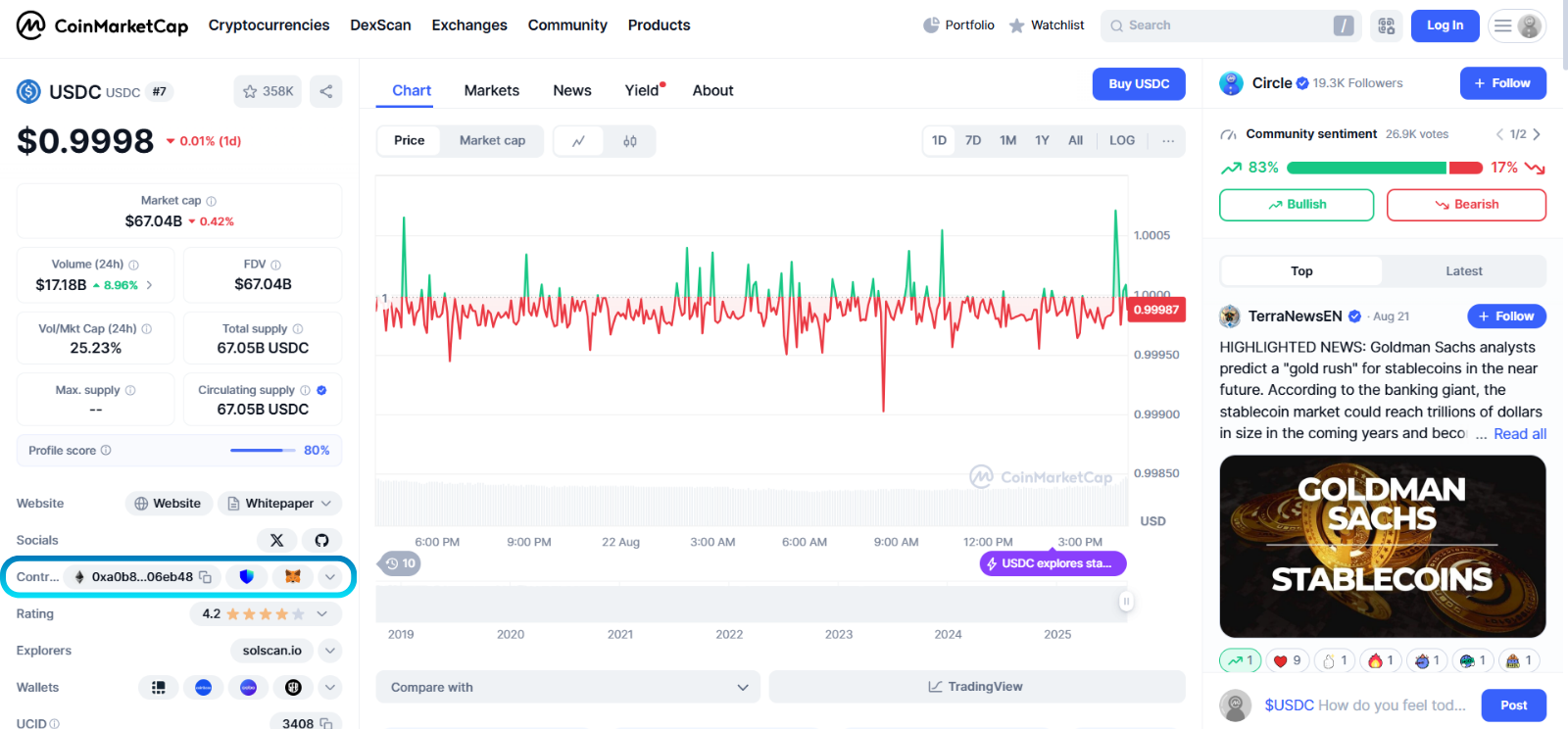
Task: Switch to the About tab
Action: [x=712, y=90]
